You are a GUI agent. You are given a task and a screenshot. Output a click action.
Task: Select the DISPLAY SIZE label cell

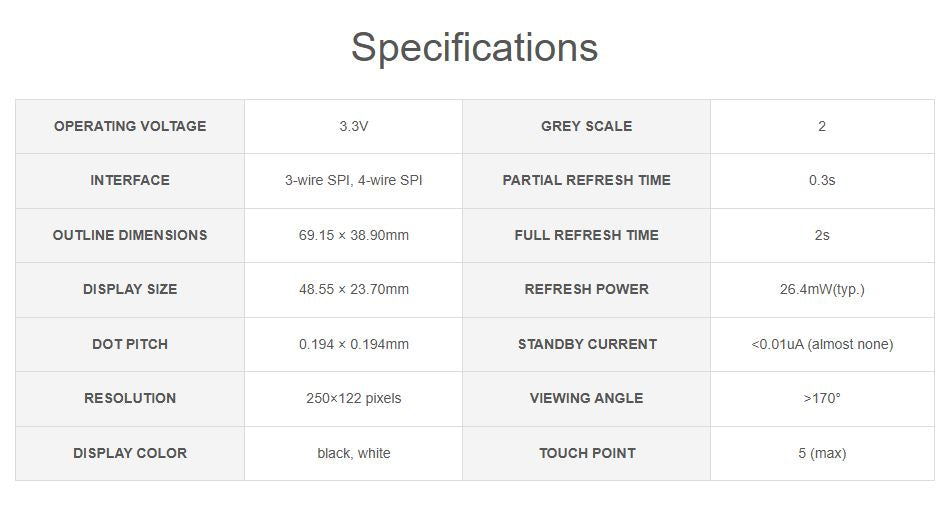tap(130, 289)
